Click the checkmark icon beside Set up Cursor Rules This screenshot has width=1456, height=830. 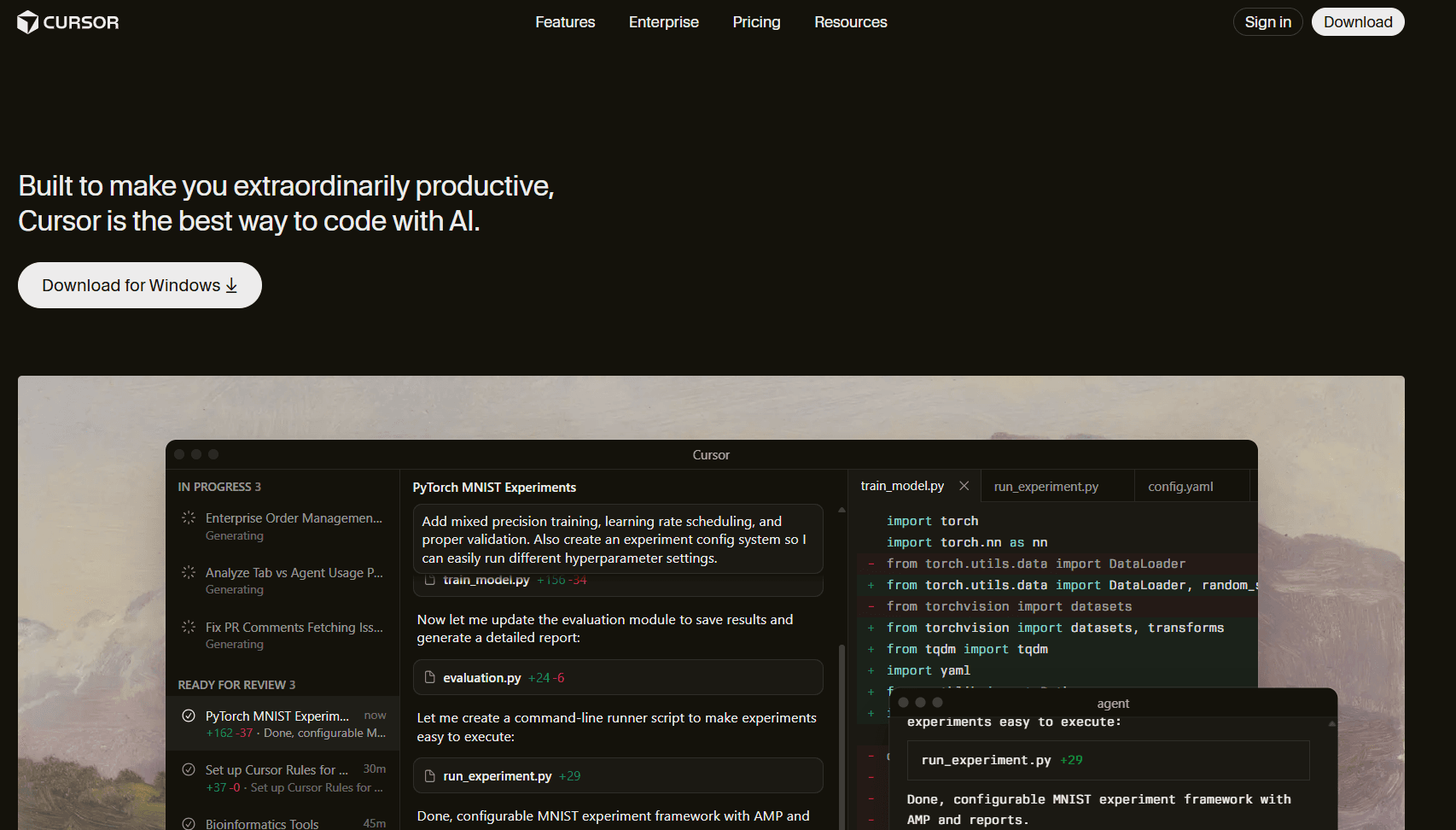(x=189, y=769)
